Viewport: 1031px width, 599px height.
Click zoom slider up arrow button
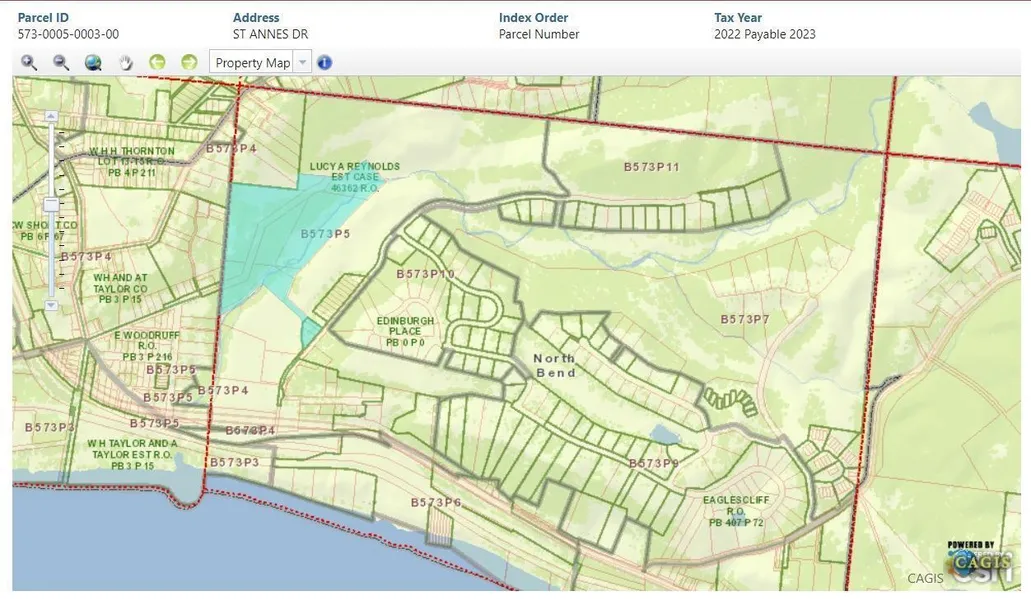(51, 116)
